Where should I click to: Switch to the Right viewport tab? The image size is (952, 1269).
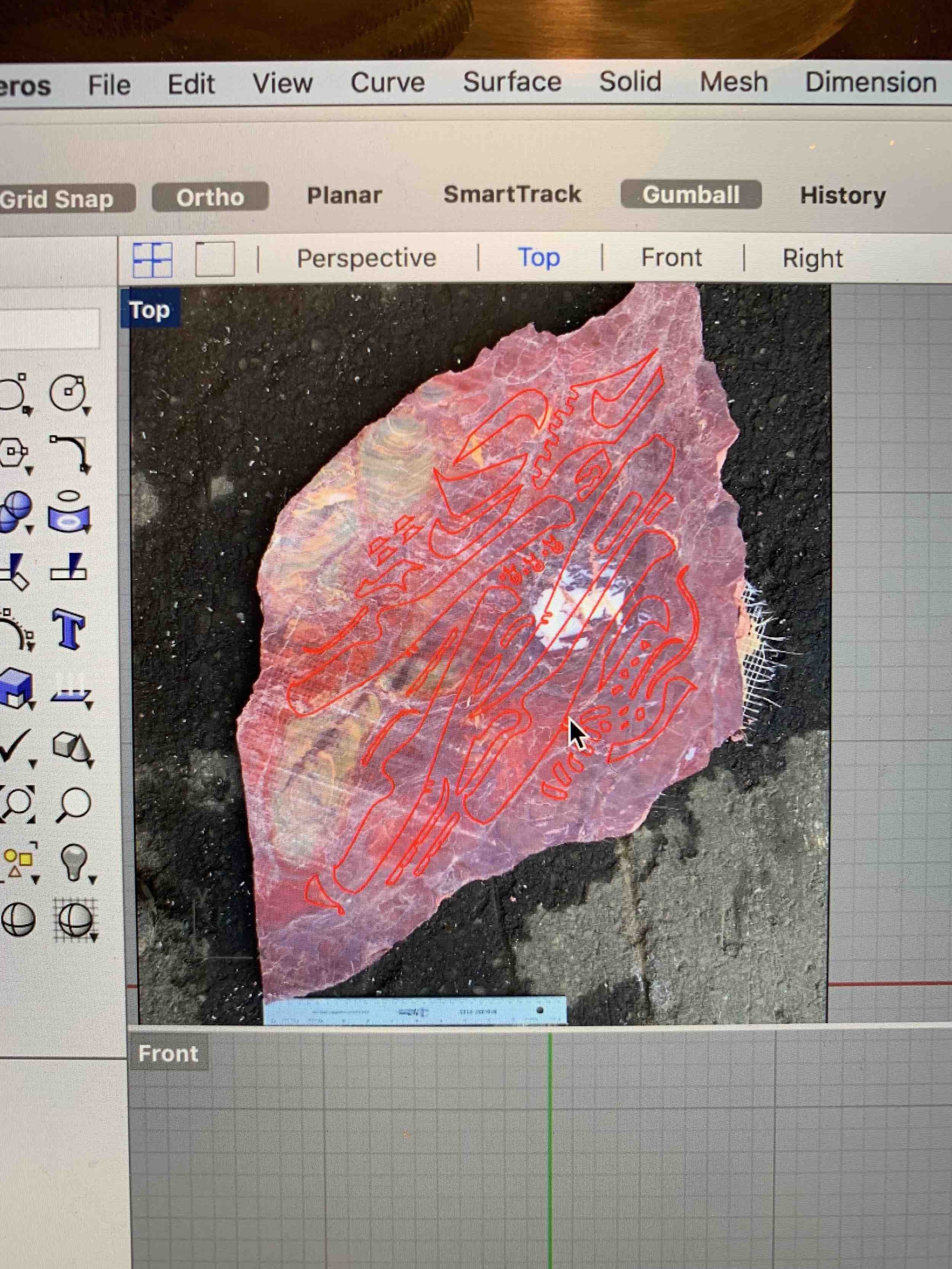tap(813, 258)
